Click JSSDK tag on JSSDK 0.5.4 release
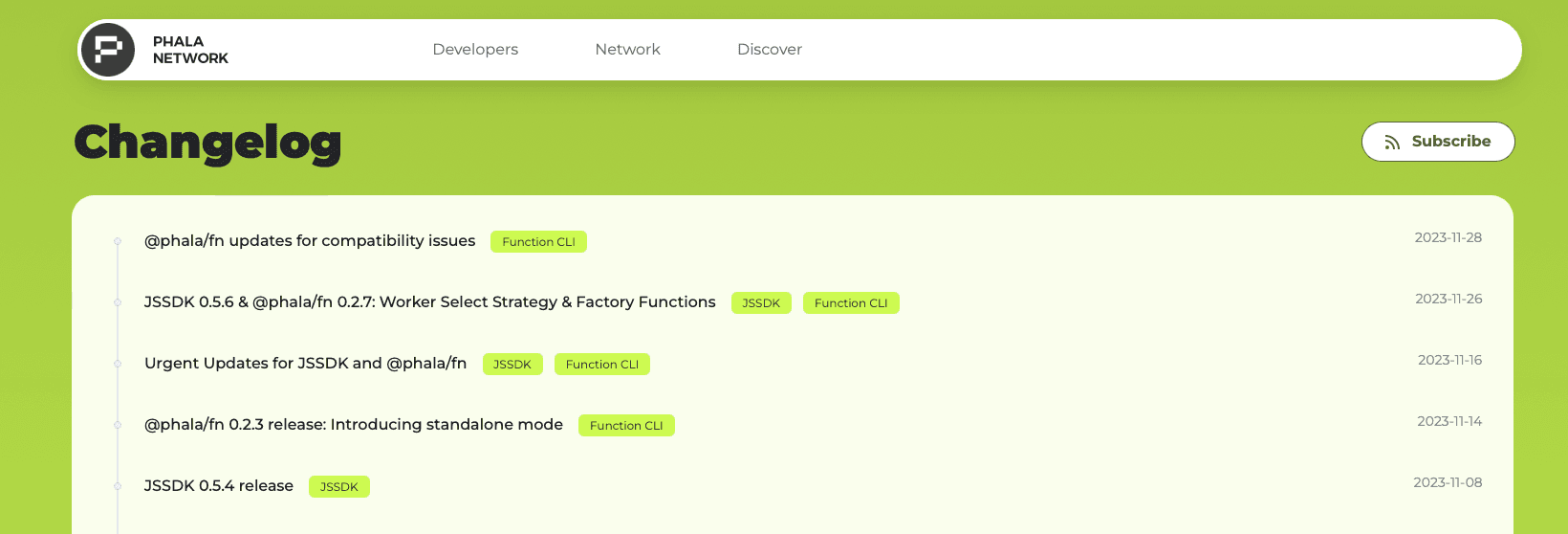This screenshot has height=534, width=1568. pos(339,487)
